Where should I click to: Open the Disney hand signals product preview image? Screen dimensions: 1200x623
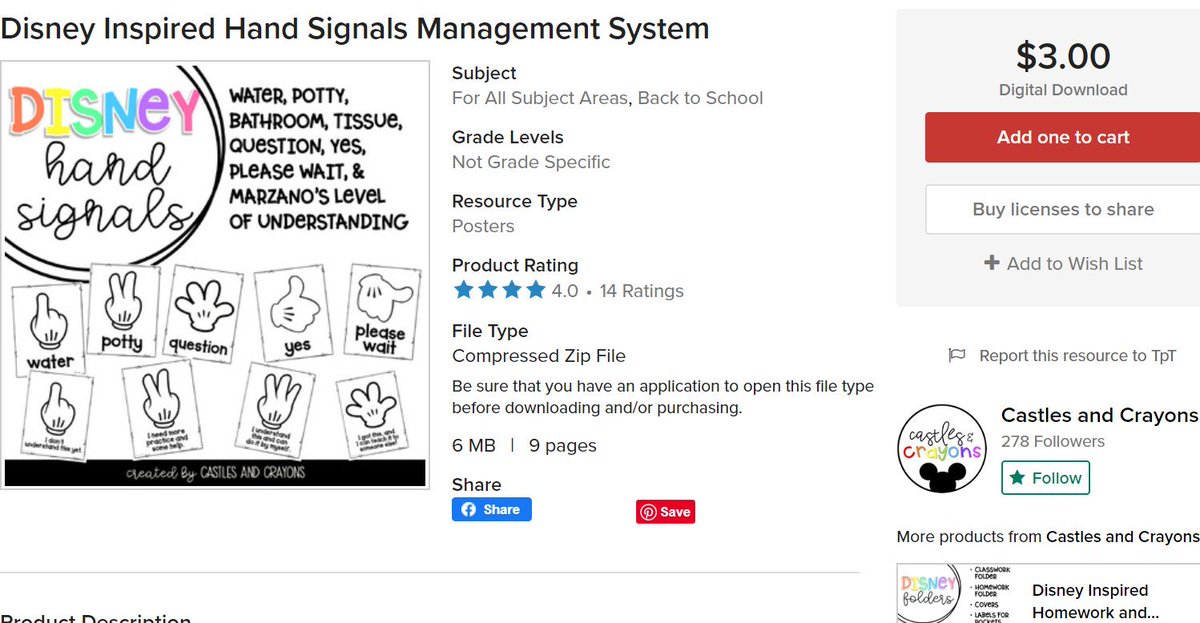tap(216, 275)
